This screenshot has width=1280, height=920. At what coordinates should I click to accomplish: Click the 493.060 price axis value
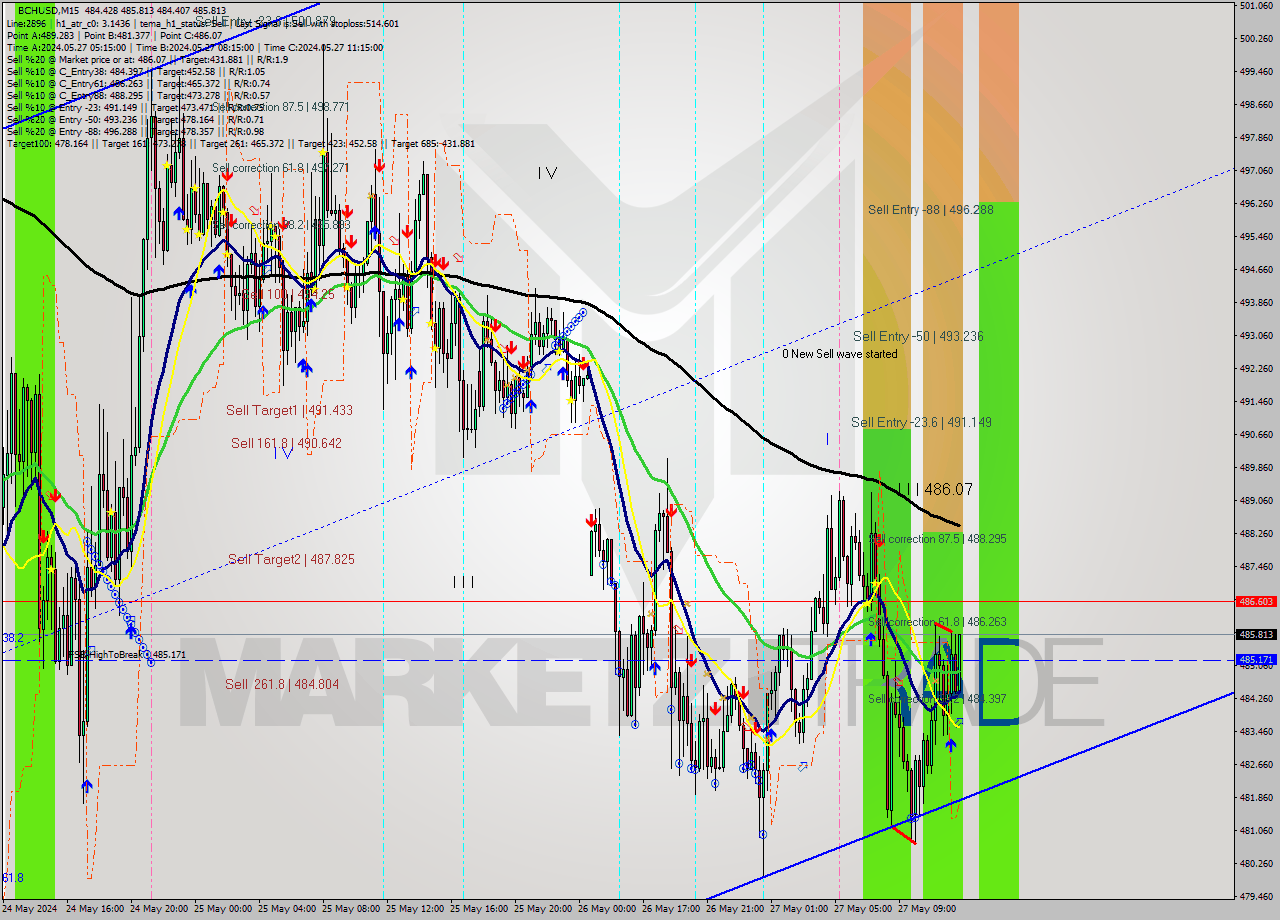click(1256, 336)
